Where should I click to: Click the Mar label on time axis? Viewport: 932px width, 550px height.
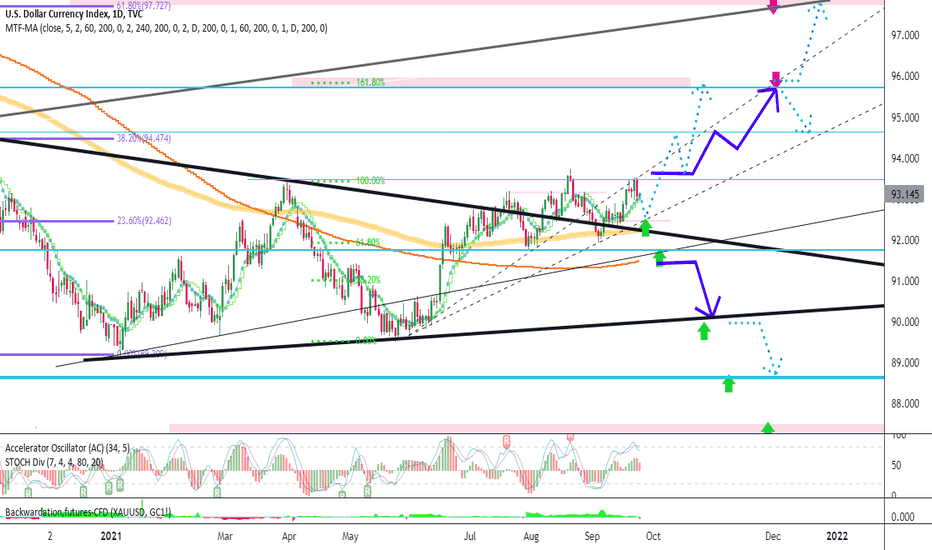225,536
